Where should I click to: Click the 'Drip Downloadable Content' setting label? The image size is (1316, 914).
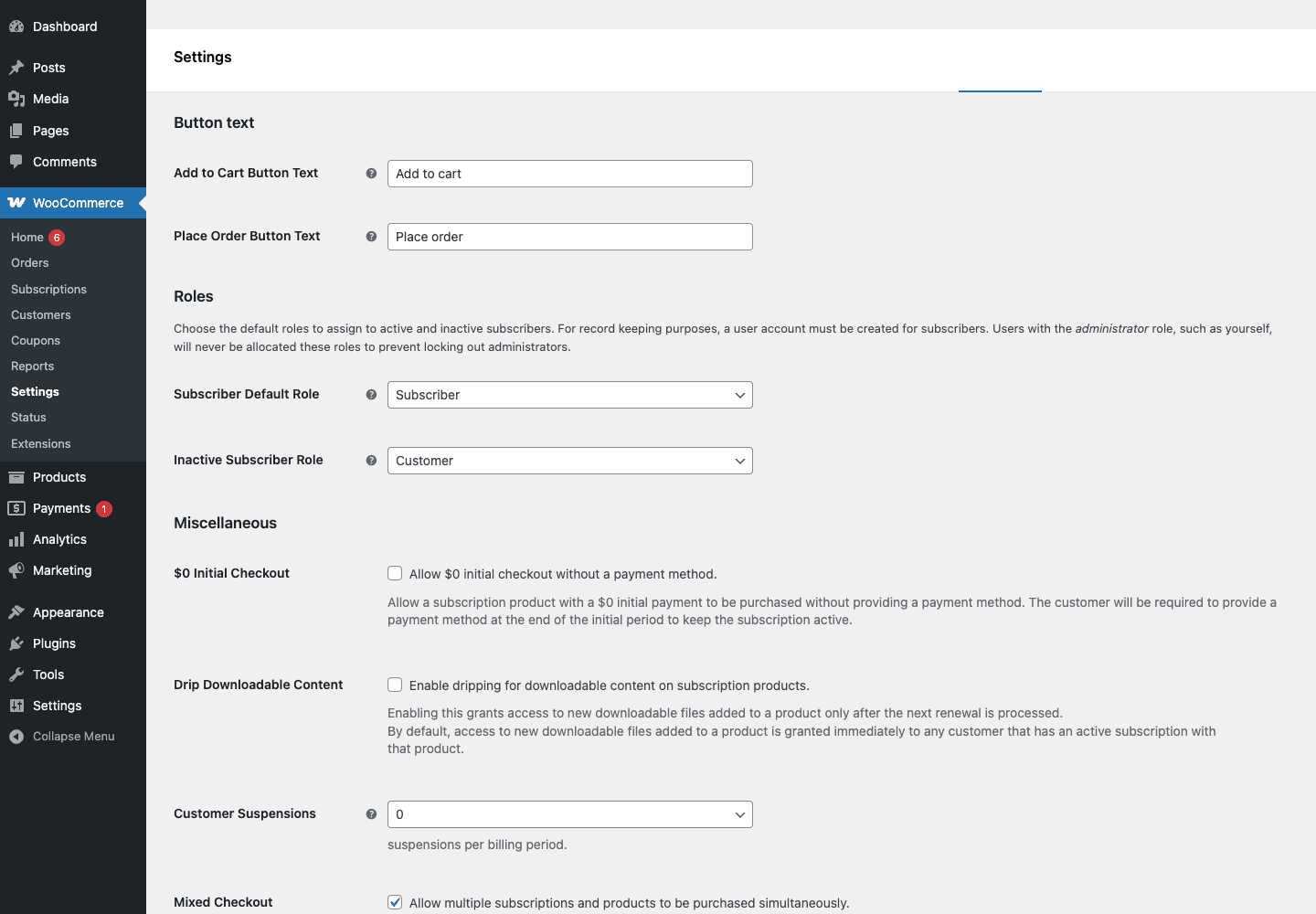pyautogui.click(x=259, y=685)
